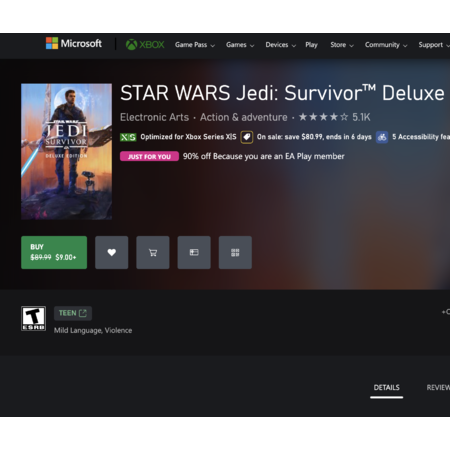The width and height of the screenshot is (450, 450).
Task: Click the ESRB Teen rating badge
Action: click(x=33, y=319)
